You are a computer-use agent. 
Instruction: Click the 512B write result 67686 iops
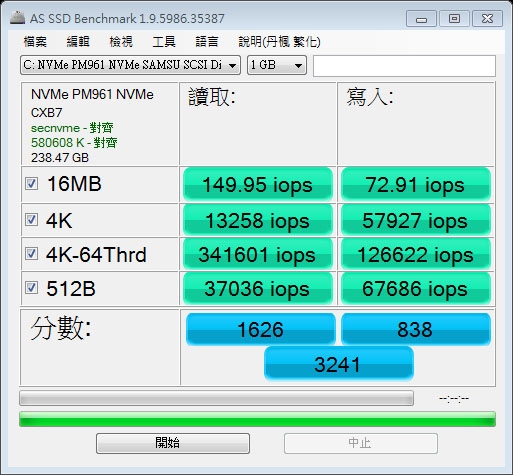coord(416,288)
